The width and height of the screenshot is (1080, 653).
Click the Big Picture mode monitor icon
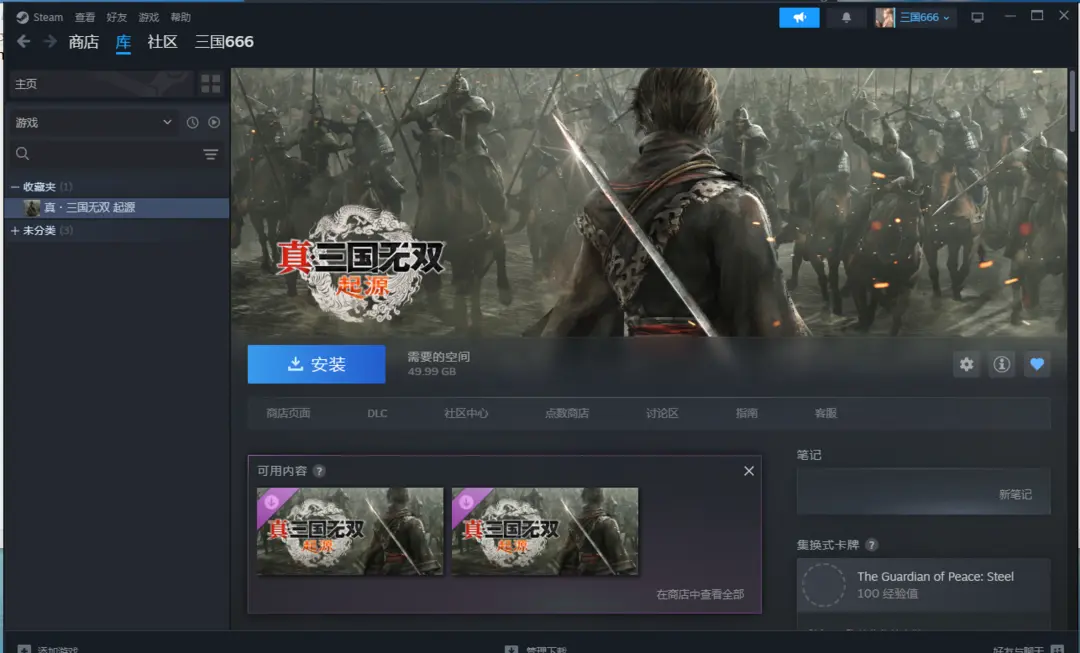pyautogui.click(x=977, y=17)
